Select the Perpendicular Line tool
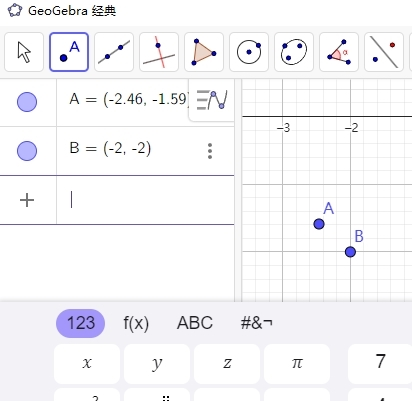412x401 pixels. point(159,52)
